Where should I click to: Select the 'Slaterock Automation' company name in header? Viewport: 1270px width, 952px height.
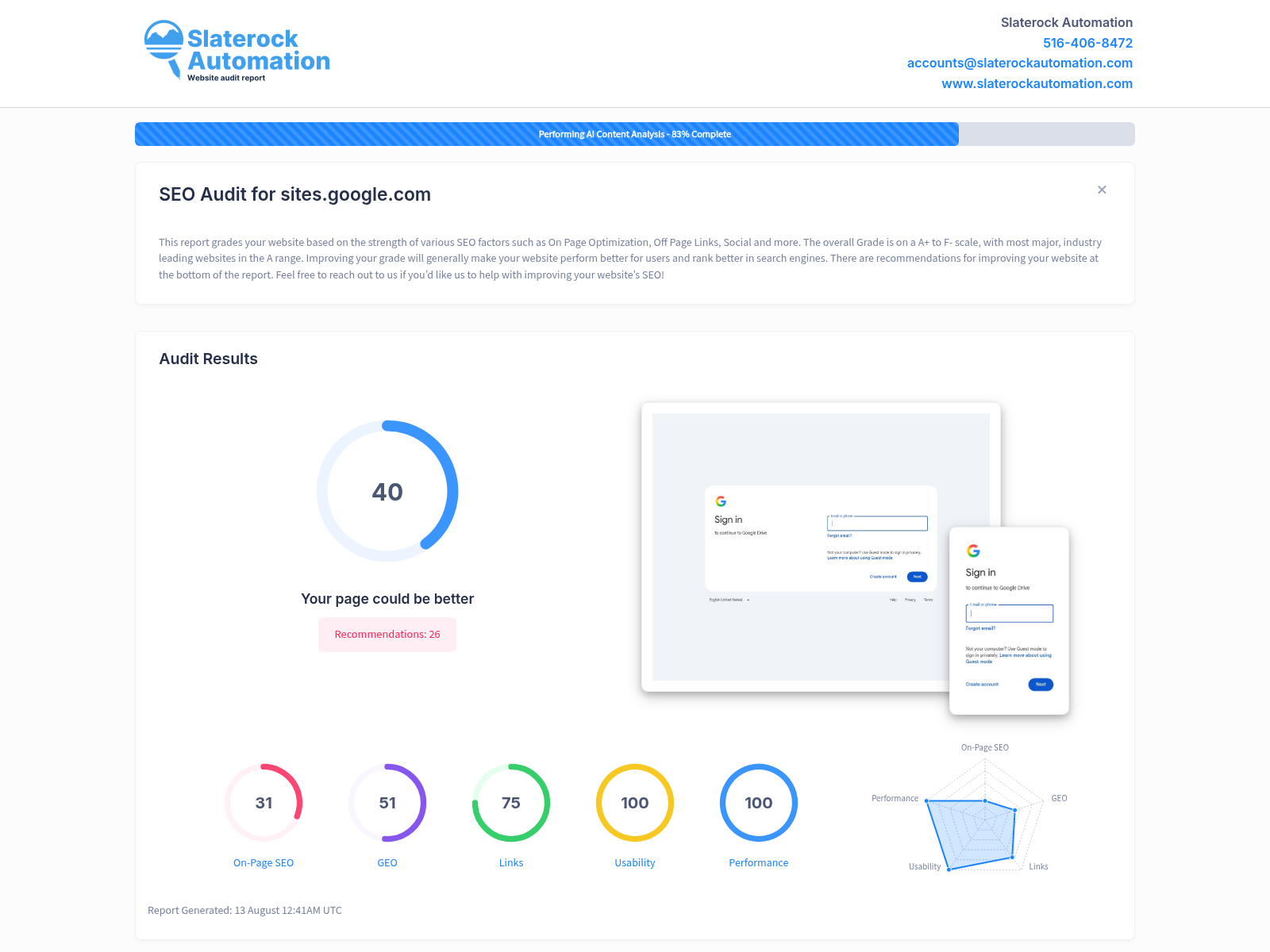click(x=1067, y=22)
